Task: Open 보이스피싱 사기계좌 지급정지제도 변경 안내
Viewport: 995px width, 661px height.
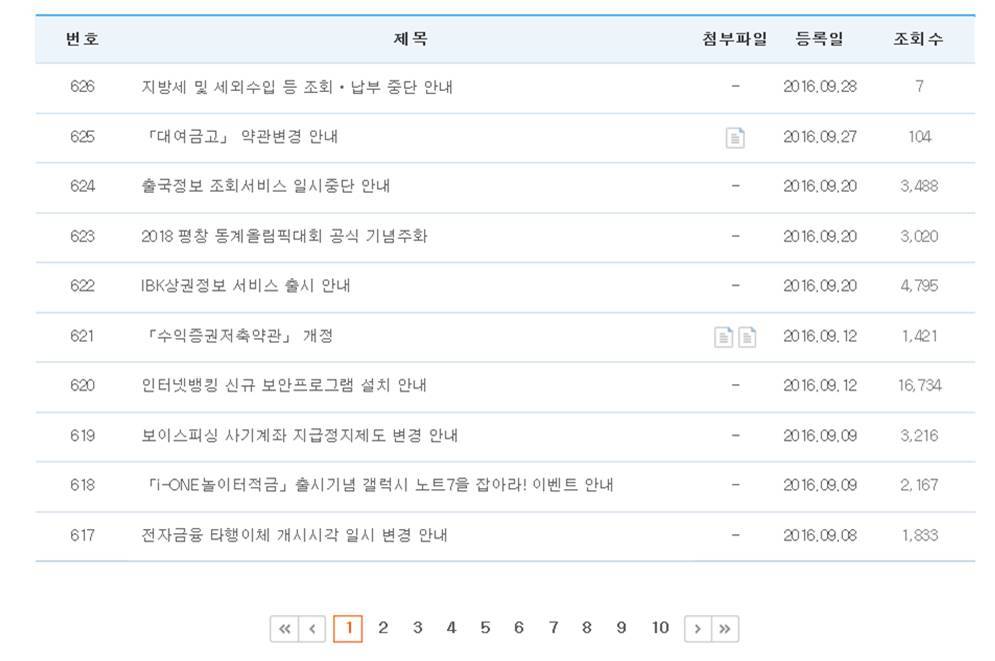Action: (x=299, y=435)
